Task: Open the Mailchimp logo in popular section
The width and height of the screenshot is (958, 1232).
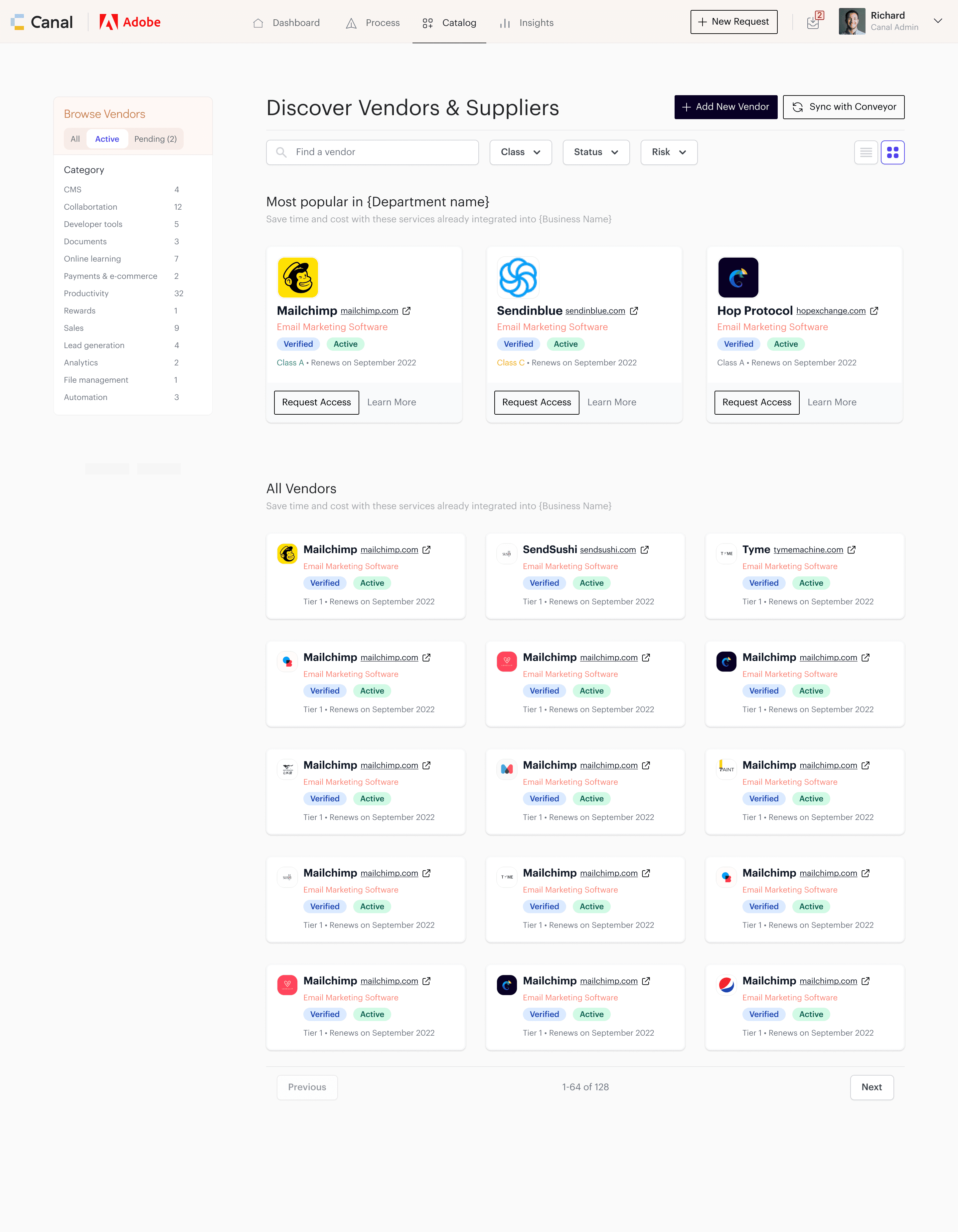Action: tap(298, 277)
